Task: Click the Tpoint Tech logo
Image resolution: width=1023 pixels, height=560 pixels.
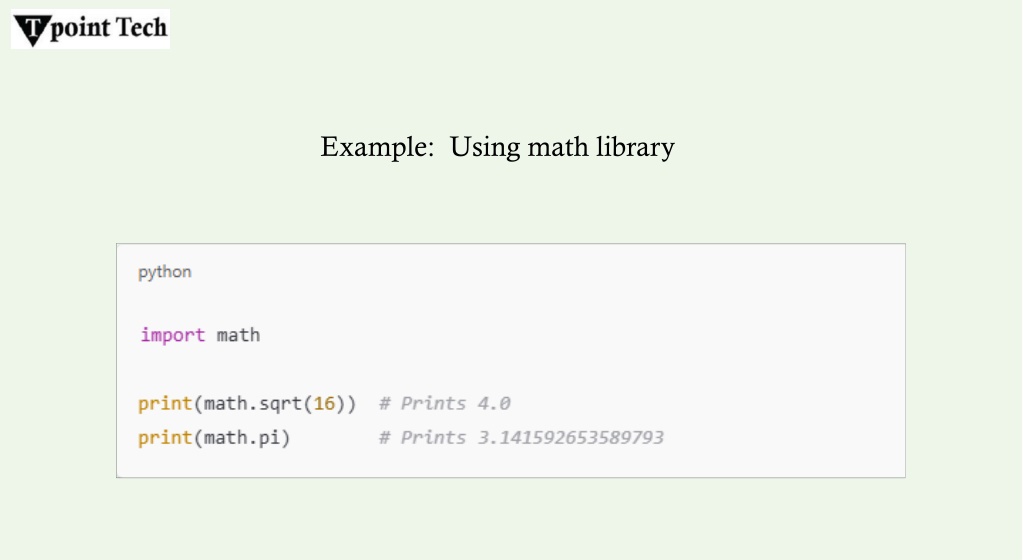Action: click(90, 29)
